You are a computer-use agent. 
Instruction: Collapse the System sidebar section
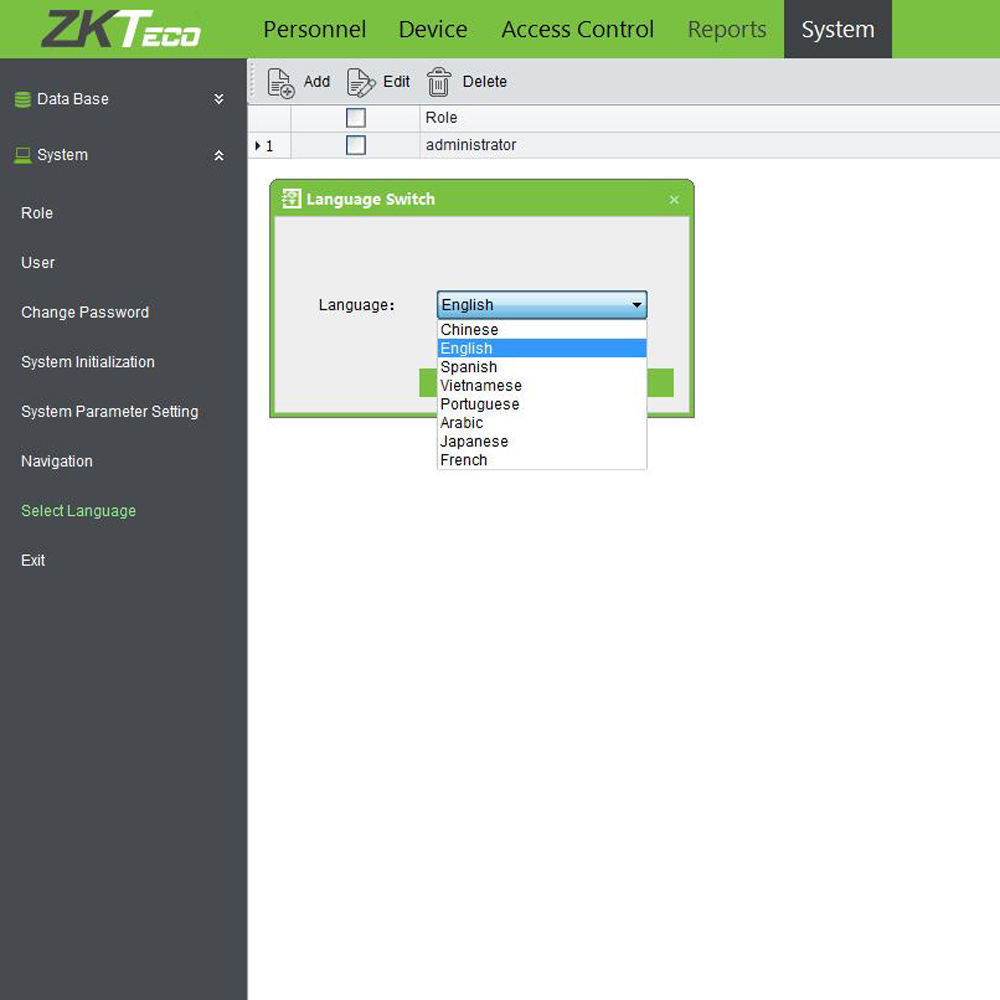pyautogui.click(x=219, y=156)
